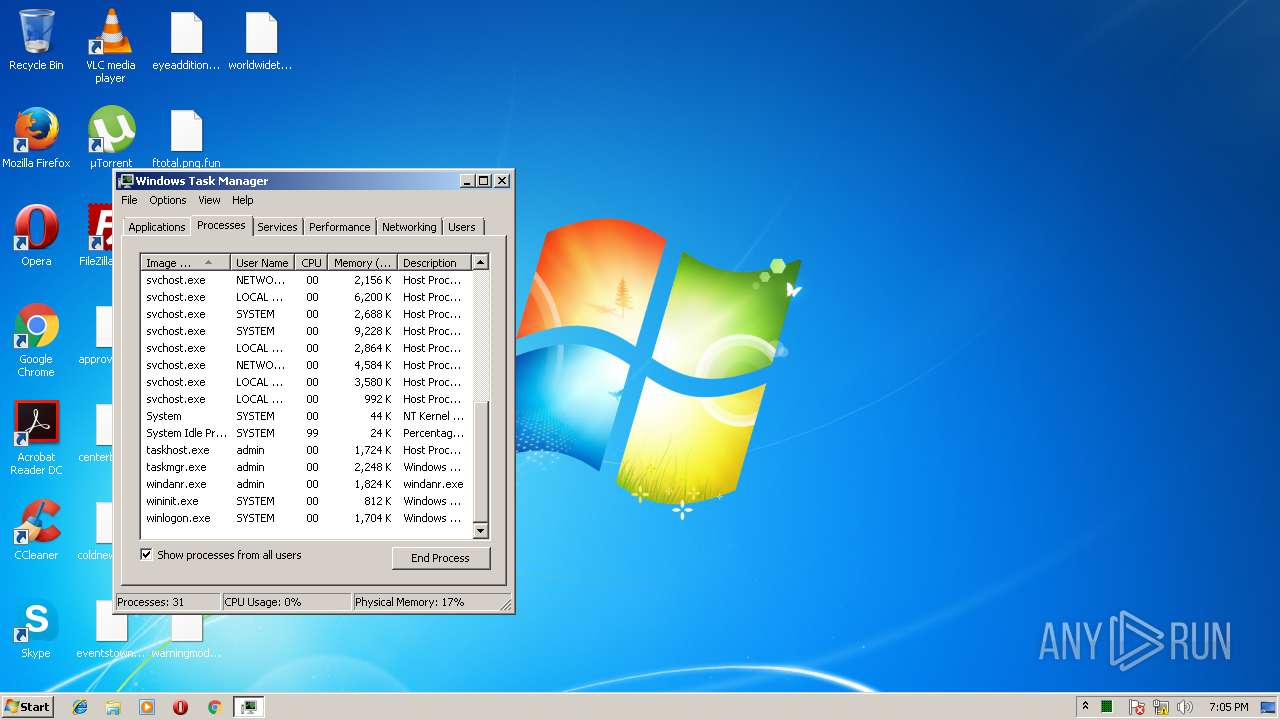This screenshot has width=1280, height=720.
Task: Open the Help menu
Action: coord(243,200)
